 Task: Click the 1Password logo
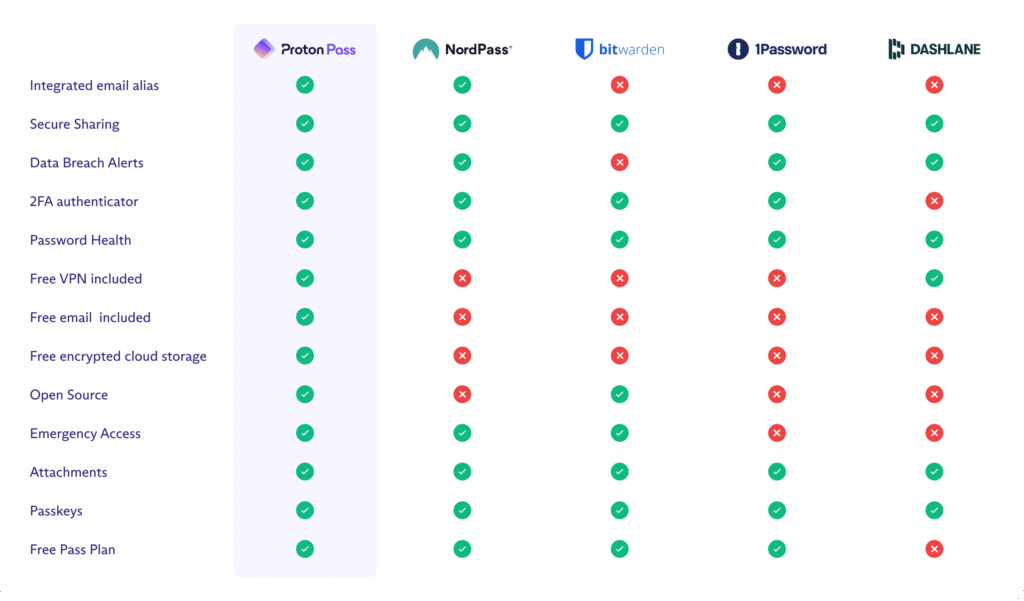click(x=777, y=49)
